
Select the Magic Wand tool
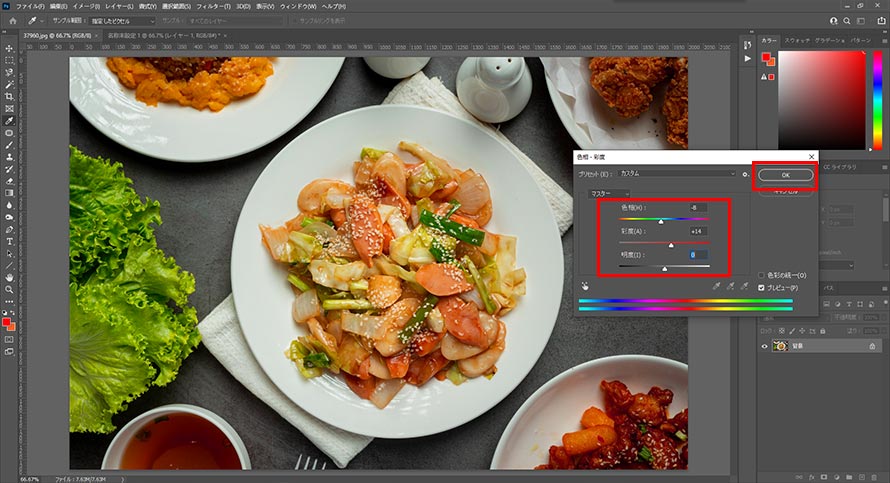click(9, 84)
